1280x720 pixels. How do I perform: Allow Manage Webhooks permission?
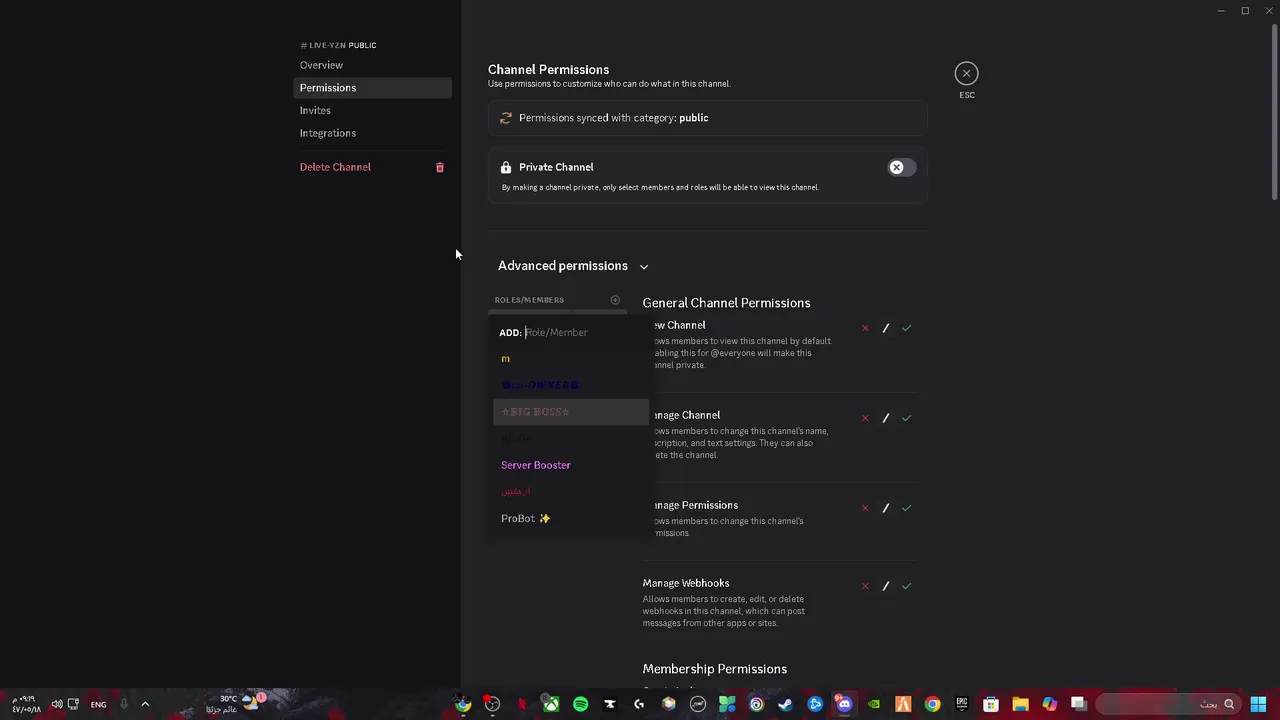[x=906, y=586]
